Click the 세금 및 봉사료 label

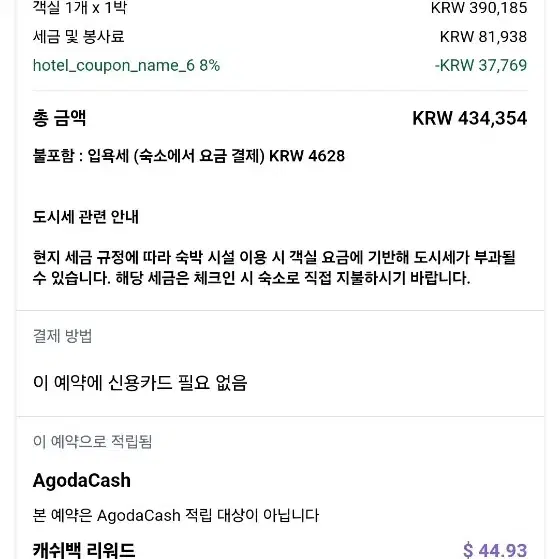pyautogui.click(x=78, y=37)
